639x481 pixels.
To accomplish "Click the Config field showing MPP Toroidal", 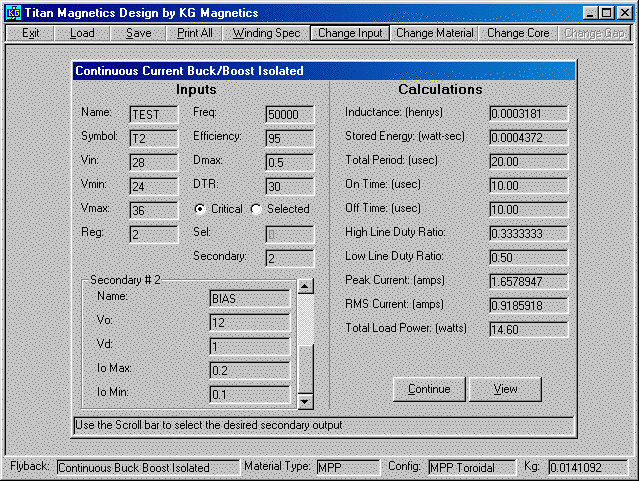I will point(472,468).
